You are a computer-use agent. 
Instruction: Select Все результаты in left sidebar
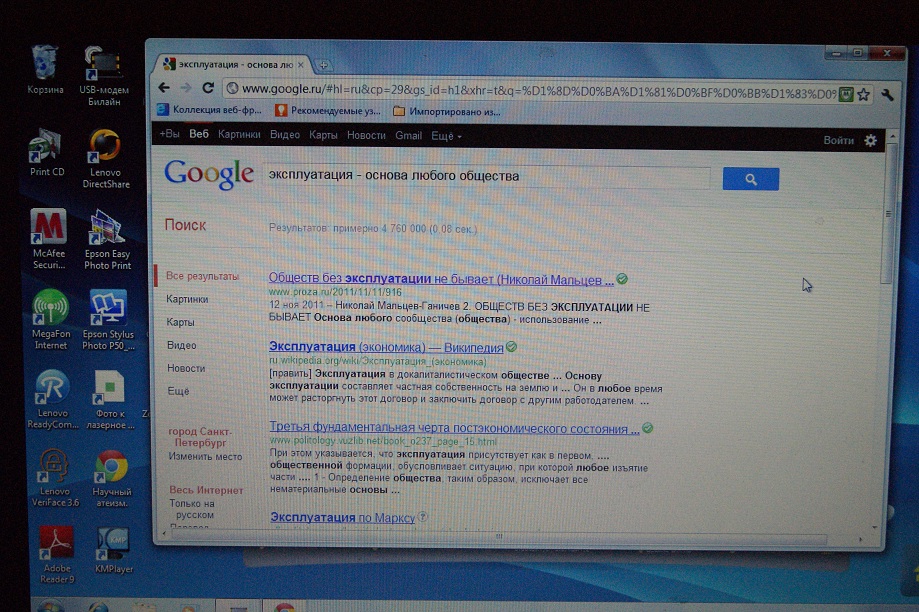[202, 276]
